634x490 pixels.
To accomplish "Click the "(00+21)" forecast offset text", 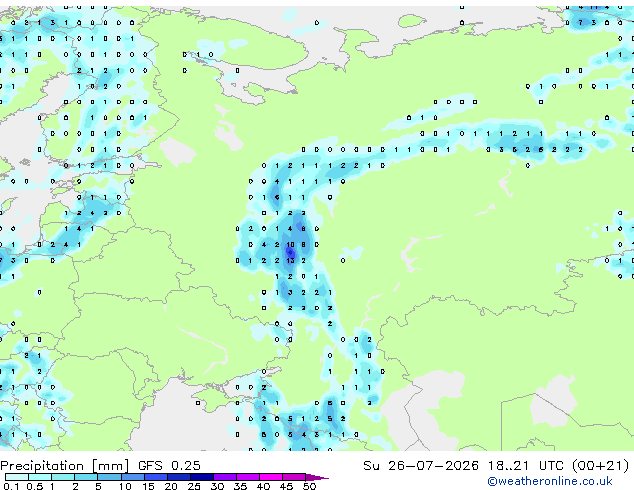I will point(601,466).
